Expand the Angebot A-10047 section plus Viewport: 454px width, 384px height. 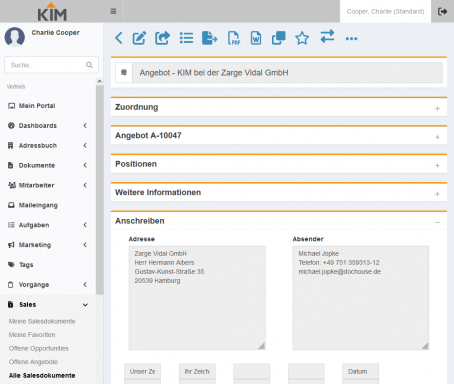pyautogui.click(x=437, y=137)
